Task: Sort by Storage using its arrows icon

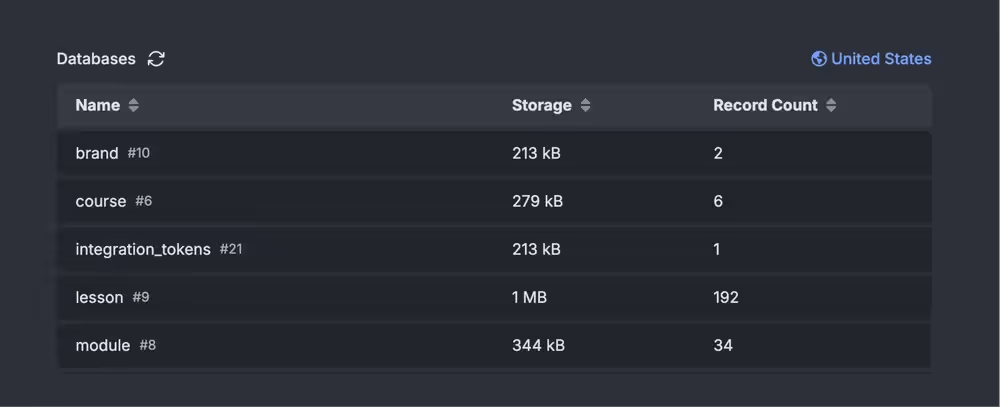Action: 586,106
